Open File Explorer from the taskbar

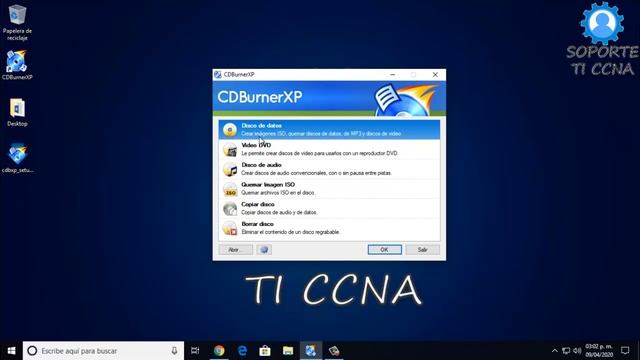[288, 351]
